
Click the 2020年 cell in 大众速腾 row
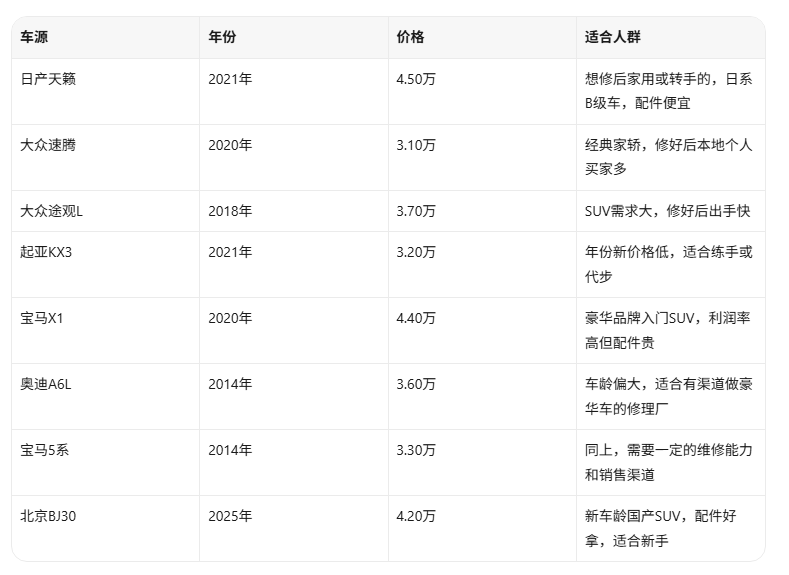pyautogui.click(x=294, y=157)
